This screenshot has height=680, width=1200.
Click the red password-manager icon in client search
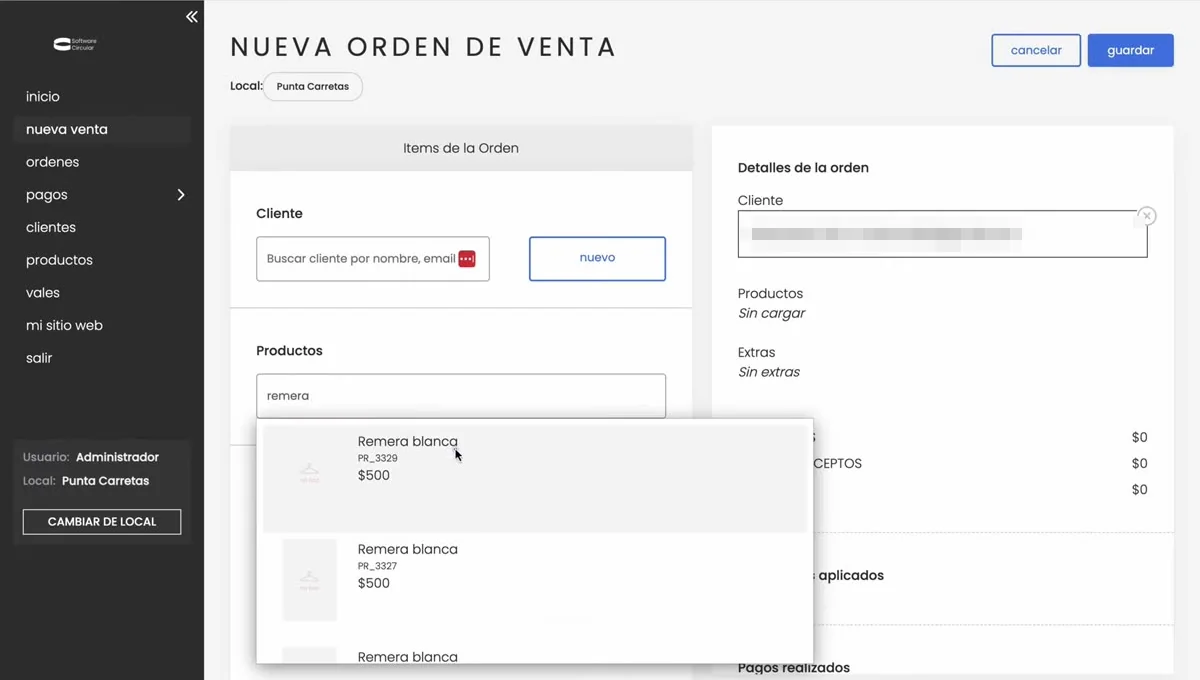[467, 259]
